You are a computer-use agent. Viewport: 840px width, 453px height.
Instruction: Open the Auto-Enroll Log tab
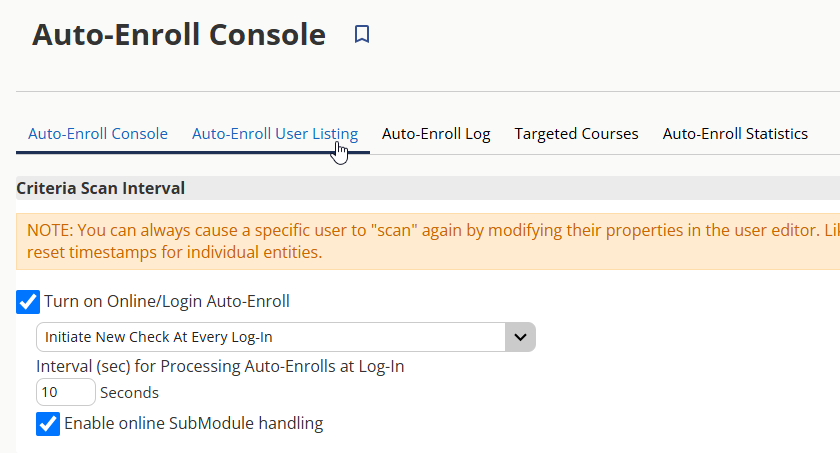pos(436,133)
